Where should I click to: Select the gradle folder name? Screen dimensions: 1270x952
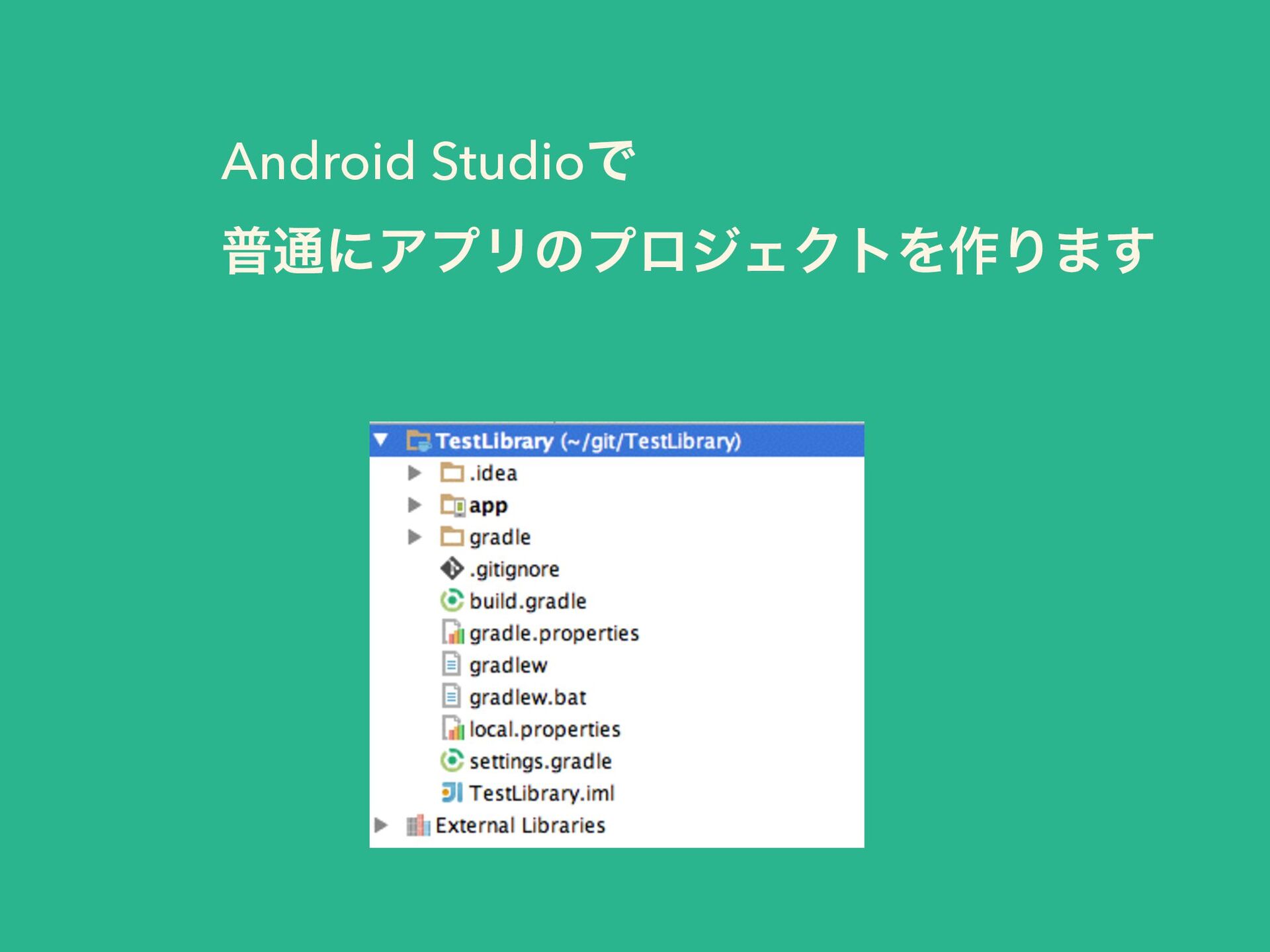tap(500, 537)
